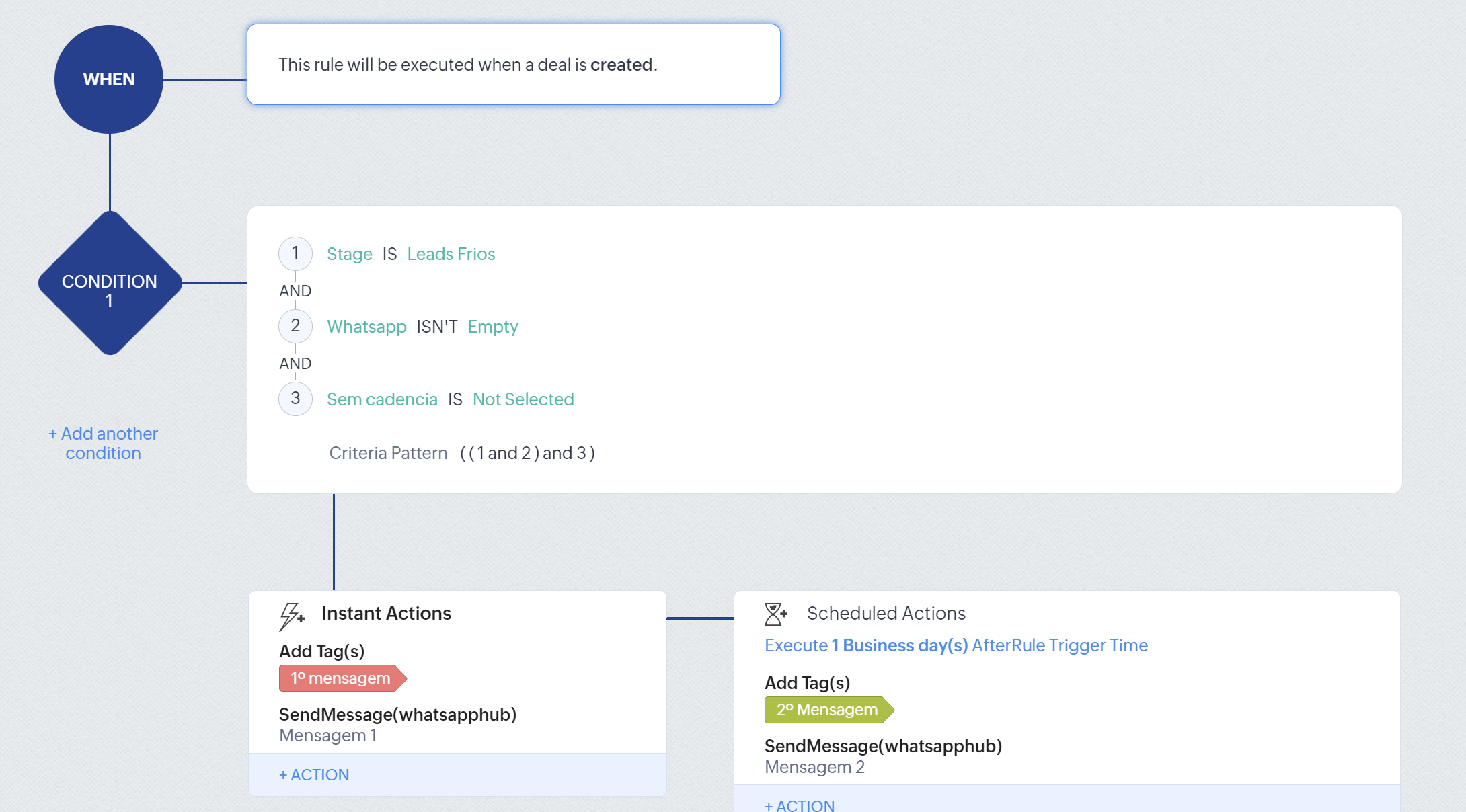Open the Mensagem 2 SendMessage action
This screenshot has width=1466, height=812.
(x=883, y=756)
